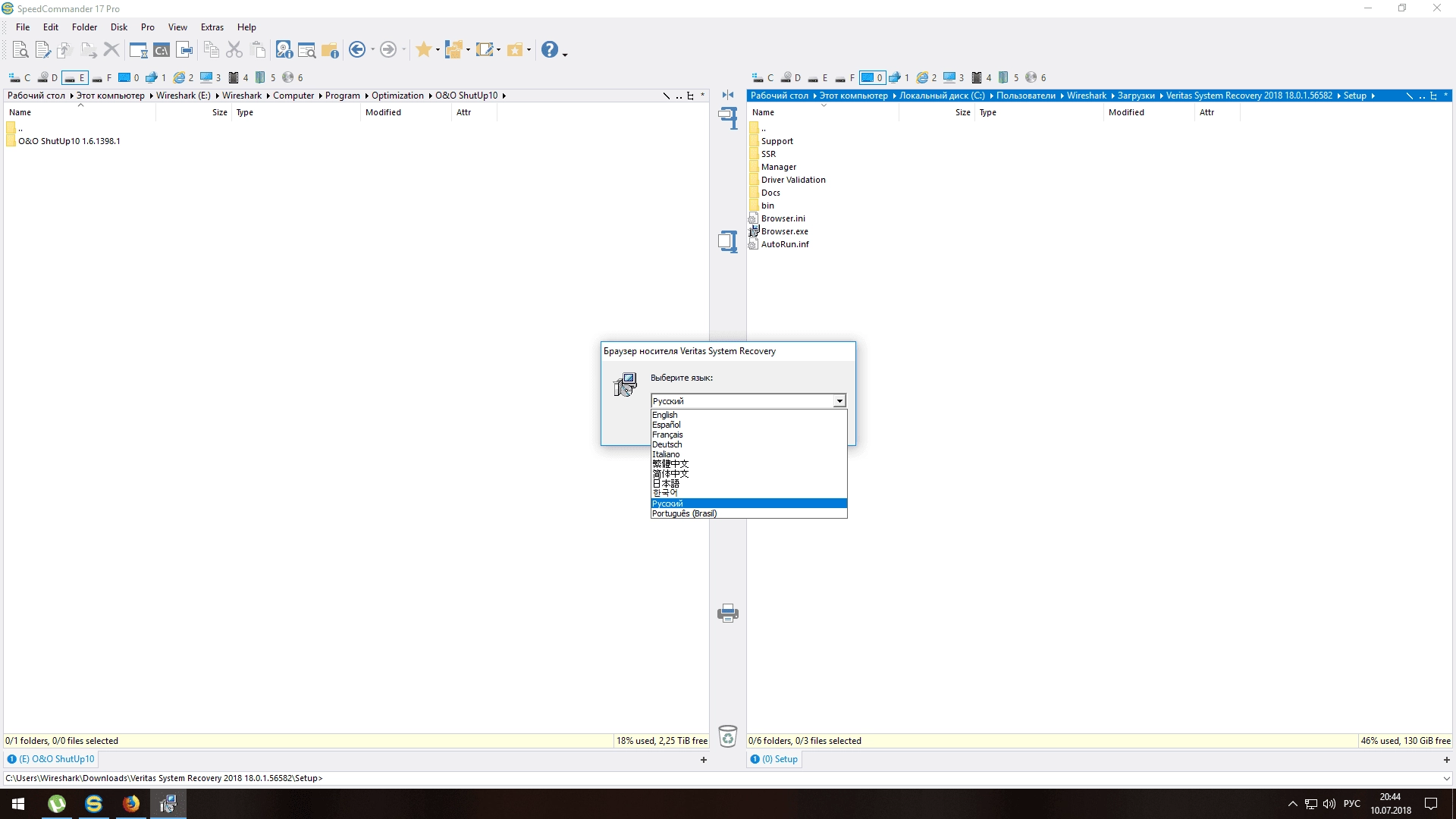
Task: Click the top clamp icon in the middle bar
Action: 728,118
